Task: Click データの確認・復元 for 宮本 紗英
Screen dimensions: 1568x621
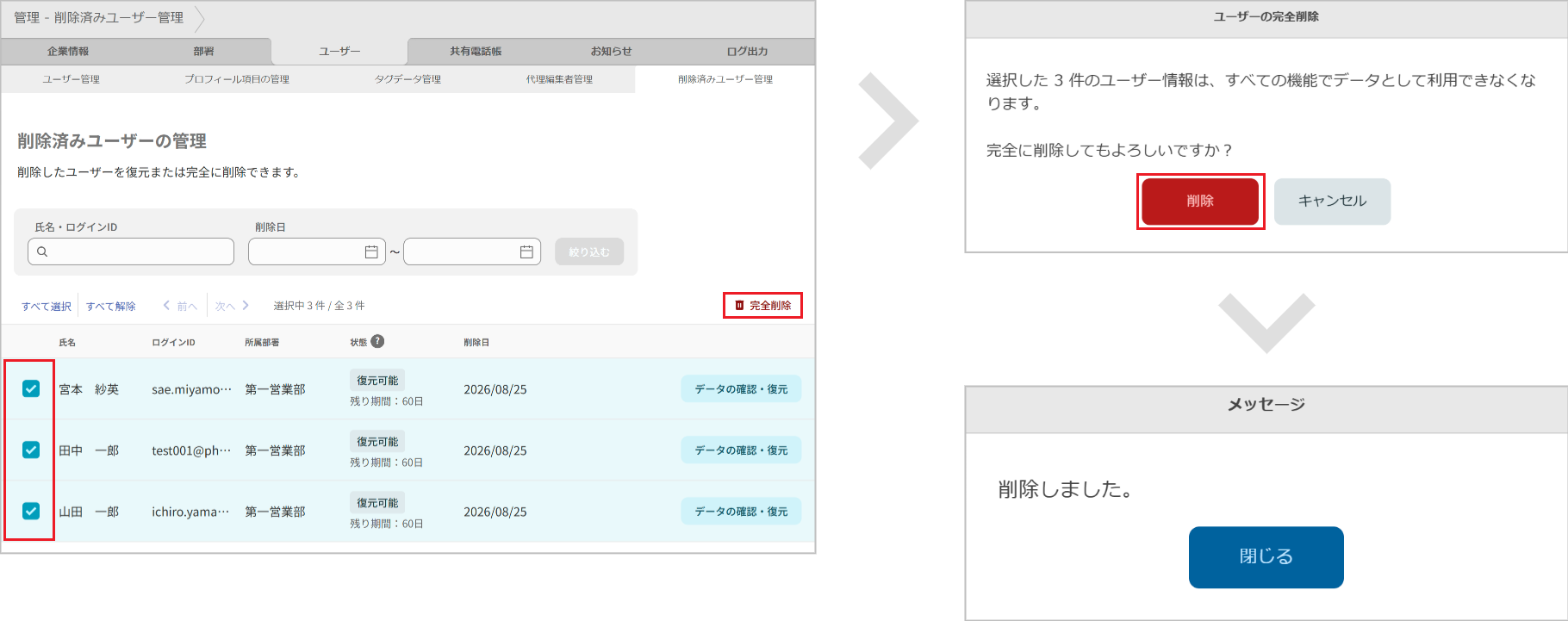Action: 741,388
